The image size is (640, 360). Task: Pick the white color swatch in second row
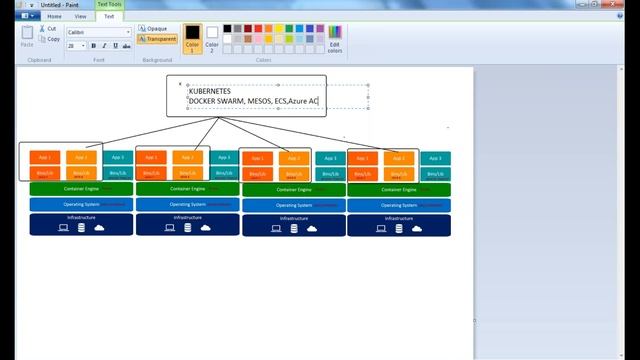[227, 39]
